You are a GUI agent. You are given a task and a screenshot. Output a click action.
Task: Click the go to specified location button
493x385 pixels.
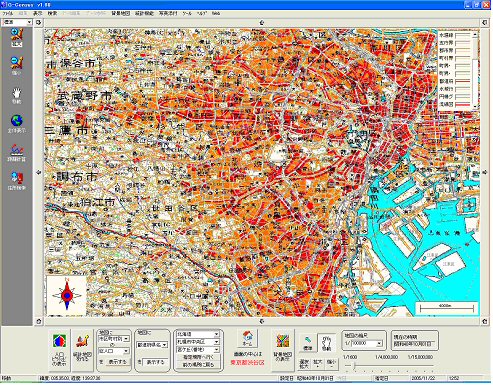coord(198,357)
